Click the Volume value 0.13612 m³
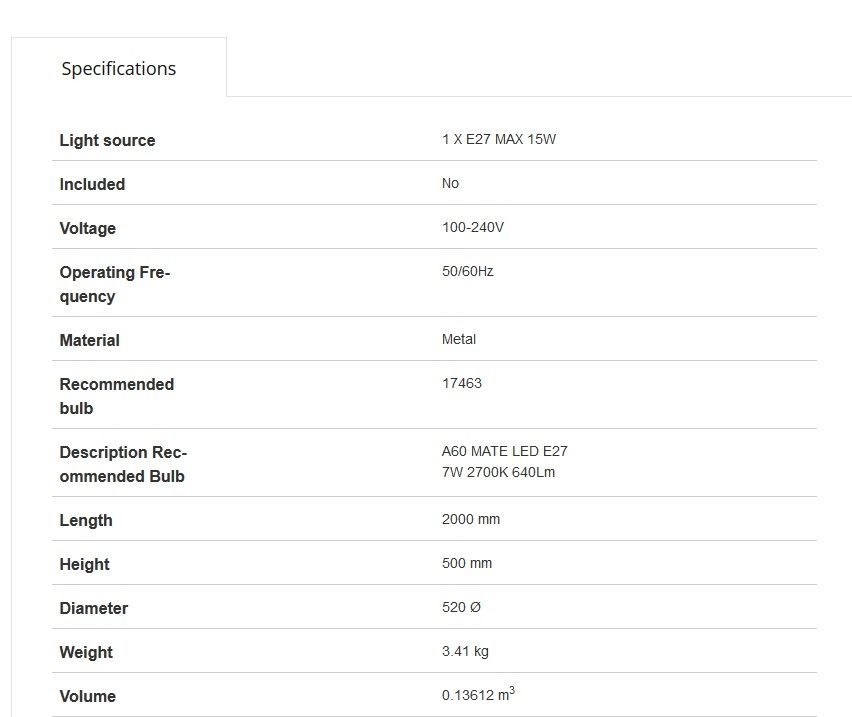This screenshot has height=717, width=852. click(478, 694)
